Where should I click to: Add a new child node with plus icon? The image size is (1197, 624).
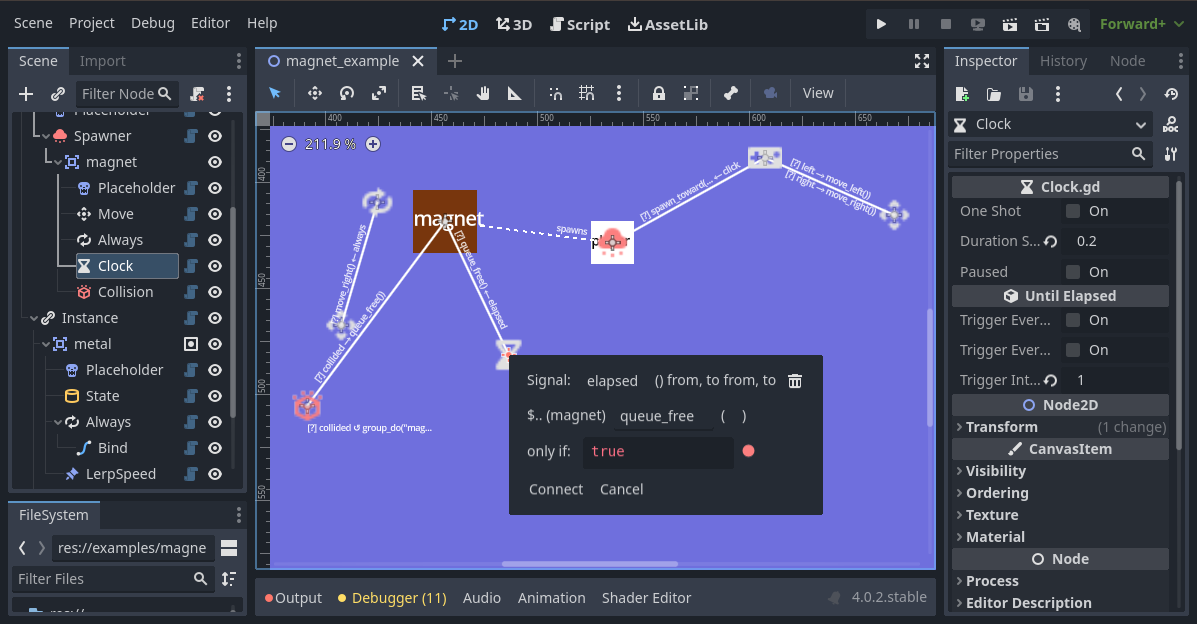(26, 94)
